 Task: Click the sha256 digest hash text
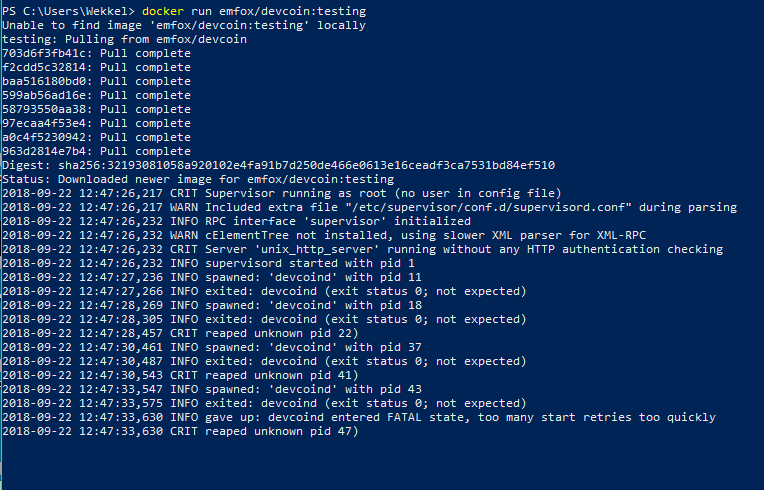coord(306,166)
